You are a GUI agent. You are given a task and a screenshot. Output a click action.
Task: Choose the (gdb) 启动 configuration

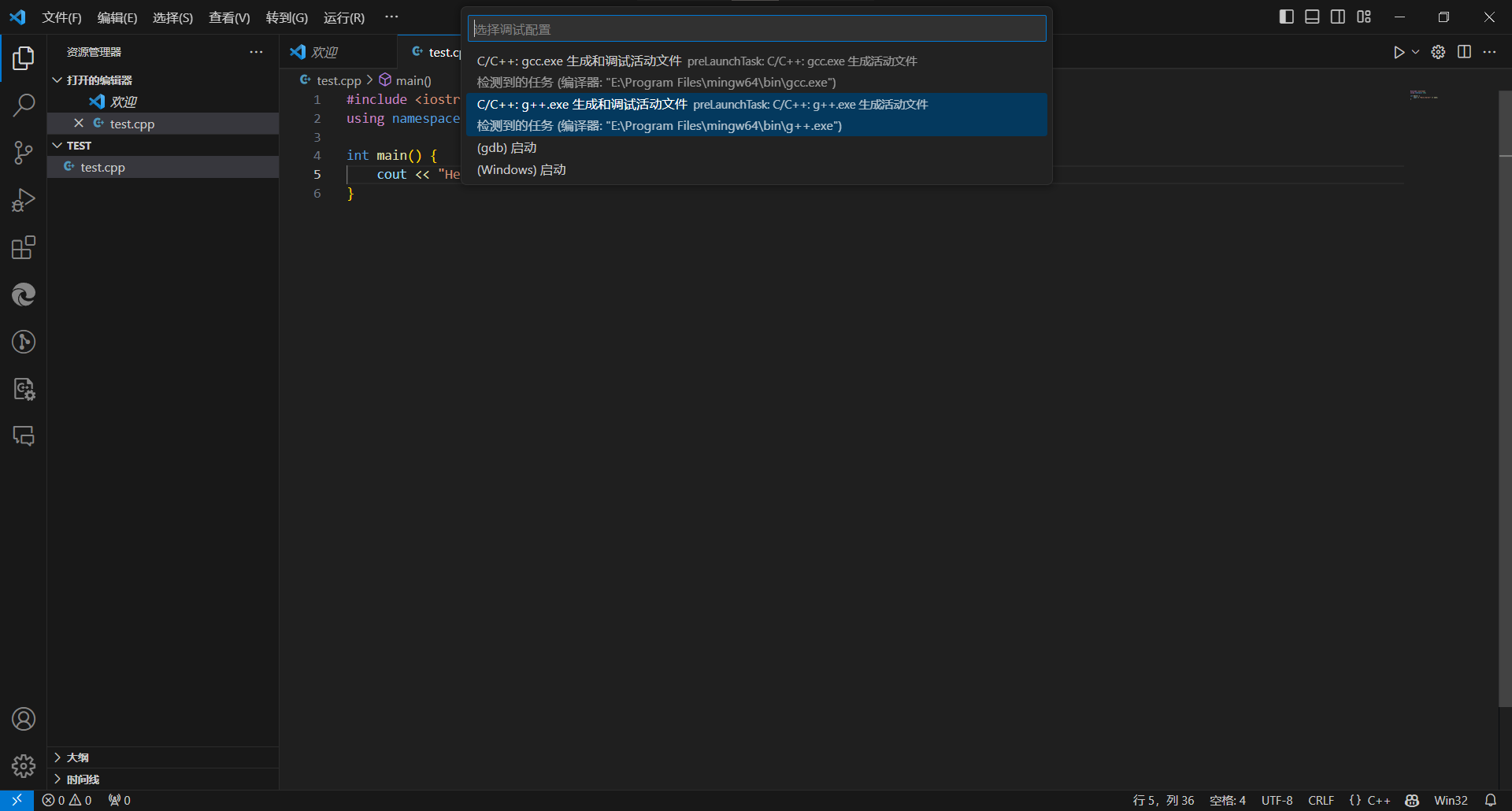tap(507, 148)
